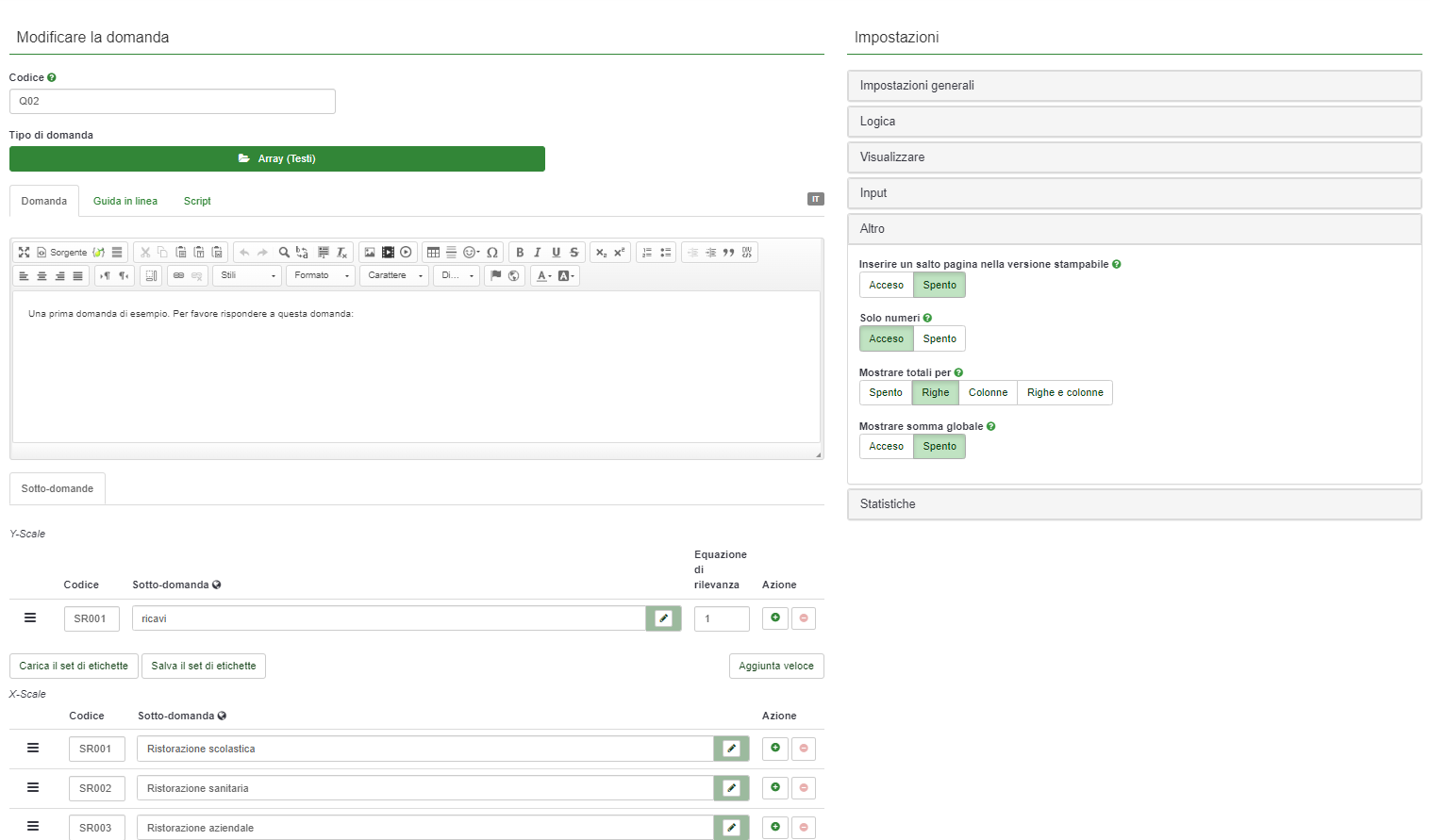
Task: Open the Stili dropdown
Action: coord(248,275)
